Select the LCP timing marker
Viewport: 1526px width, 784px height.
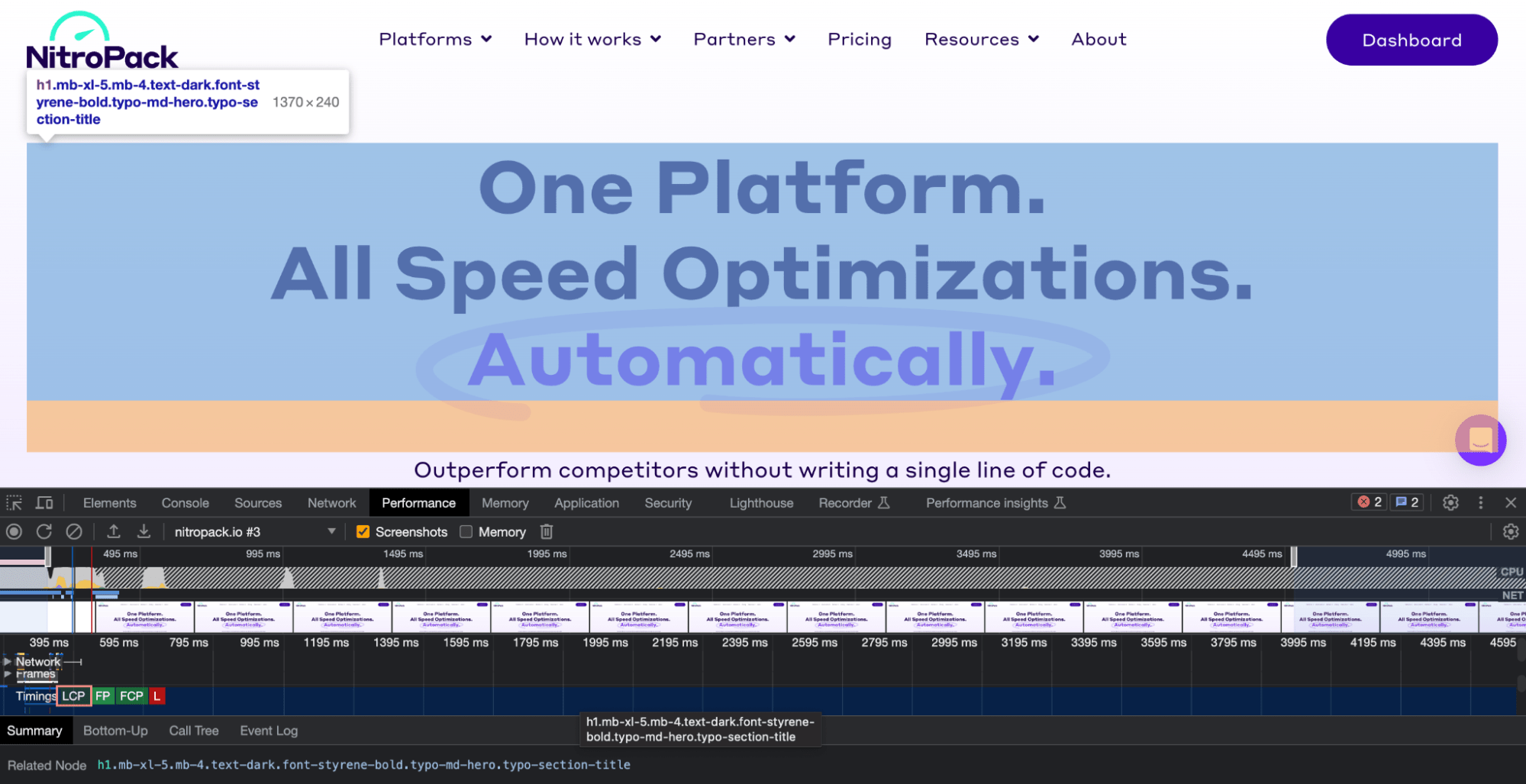(73, 695)
